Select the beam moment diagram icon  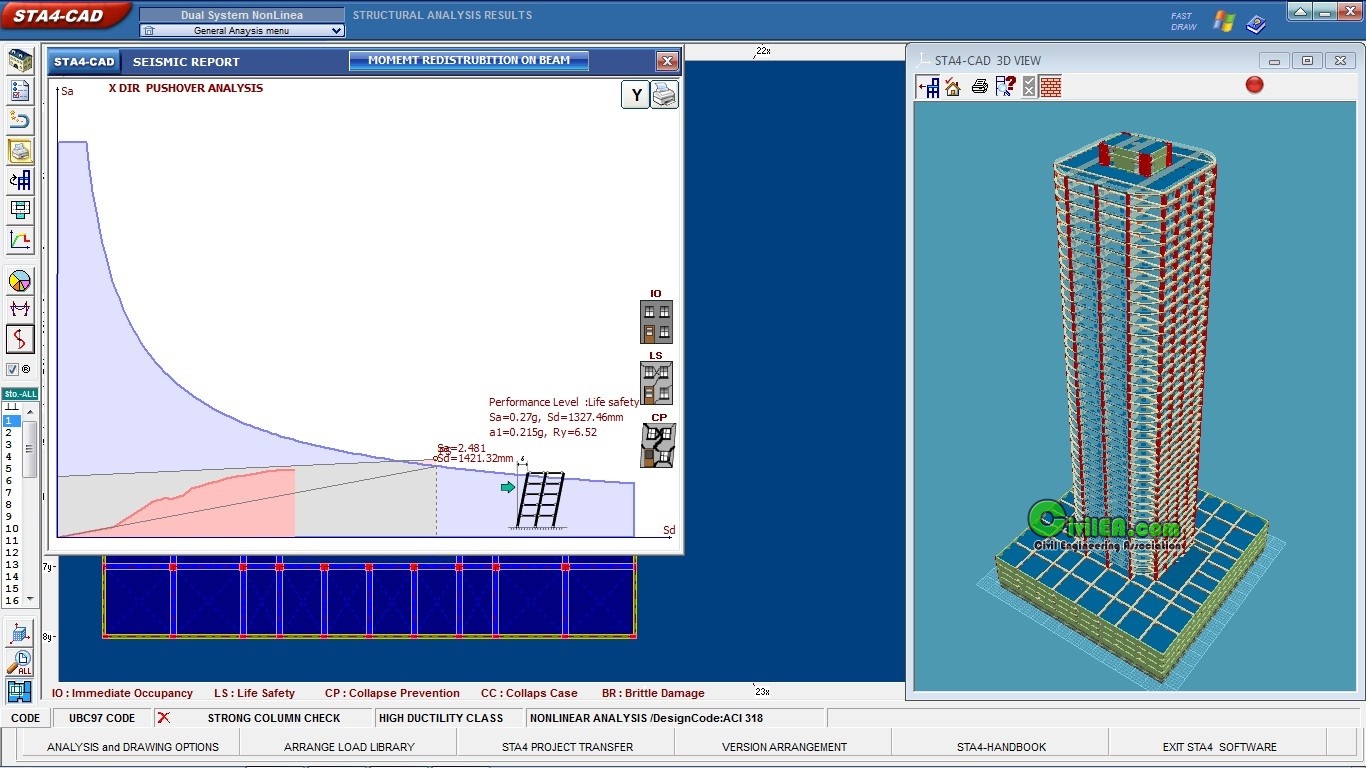click(x=20, y=310)
